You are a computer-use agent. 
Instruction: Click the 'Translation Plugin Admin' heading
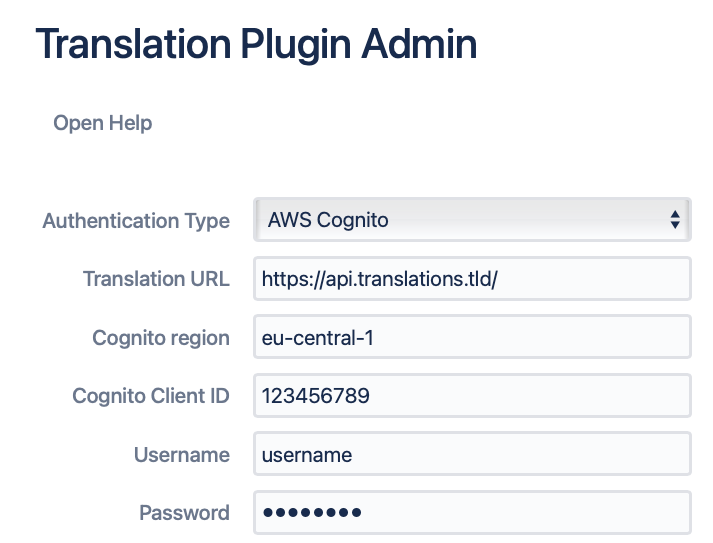[x=256, y=45]
